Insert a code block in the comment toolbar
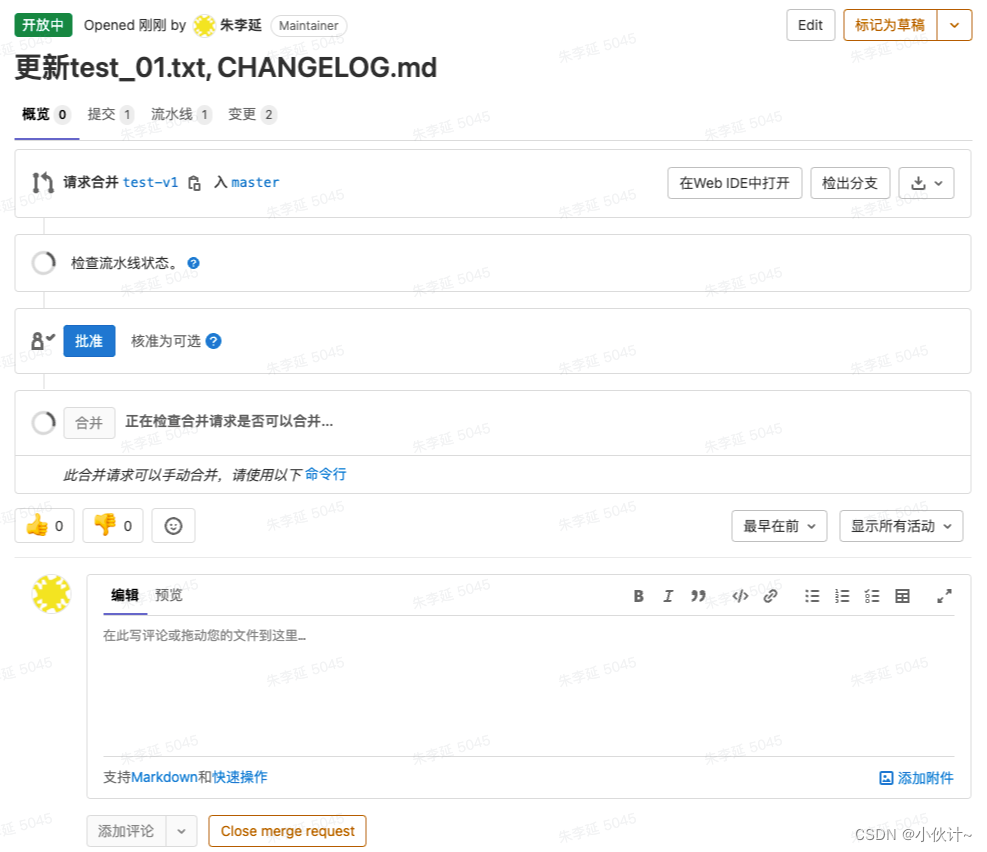The height and width of the screenshot is (852, 987). point(740,595)
